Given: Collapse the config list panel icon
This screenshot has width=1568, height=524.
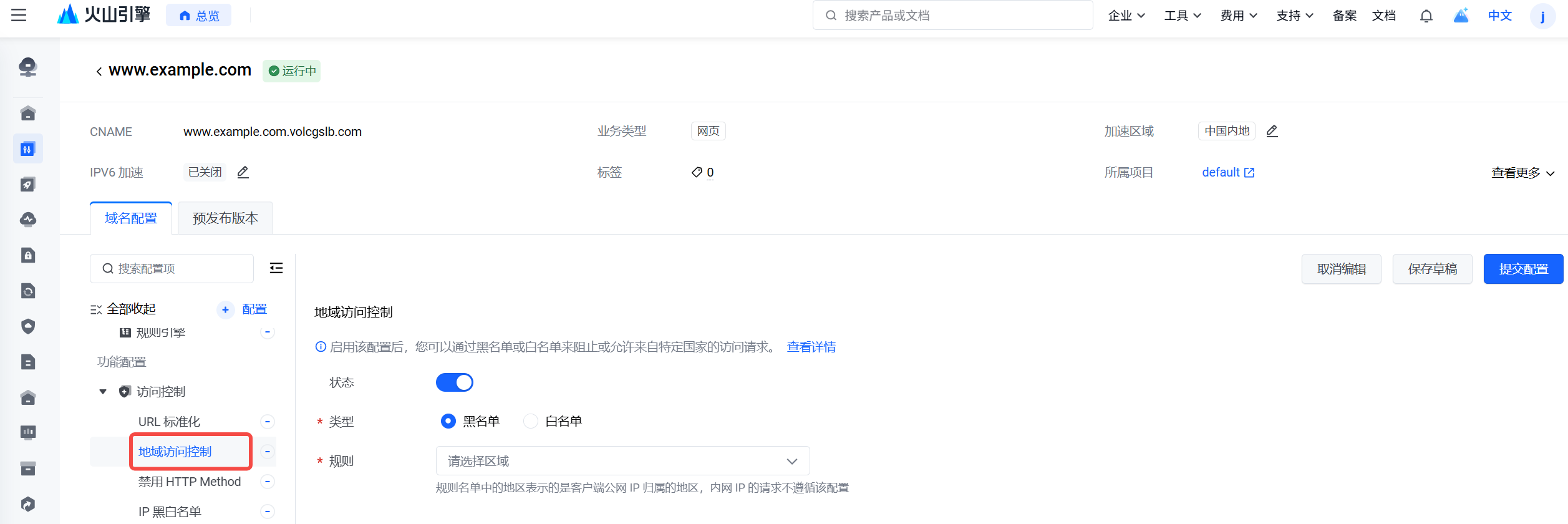Looking at the screenshot, I should point(276,268).
